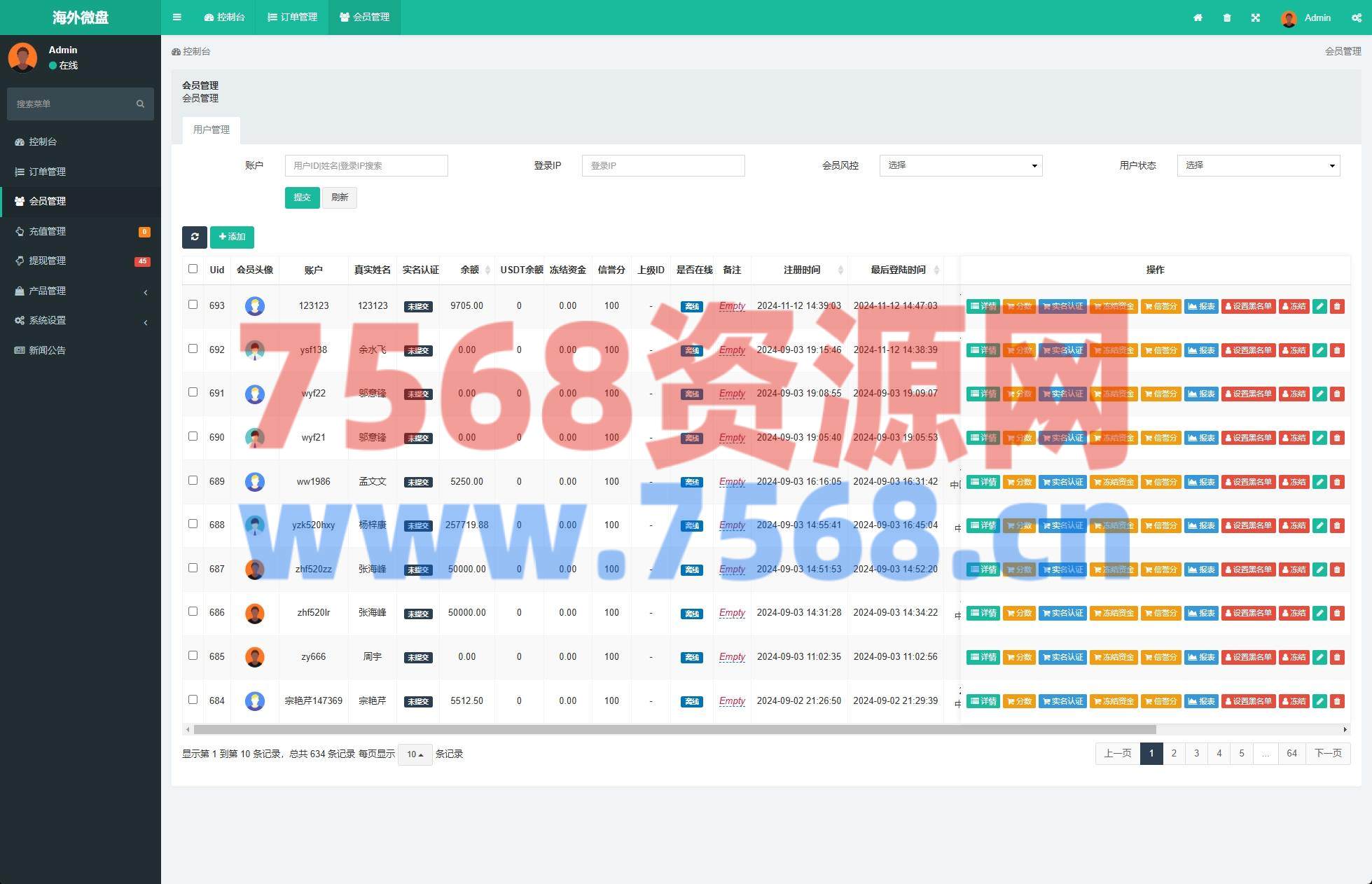The width and height of the screenshot is (1372, 884).
Task: Open settings gears icon at top right
Action: coord(1356,18)
